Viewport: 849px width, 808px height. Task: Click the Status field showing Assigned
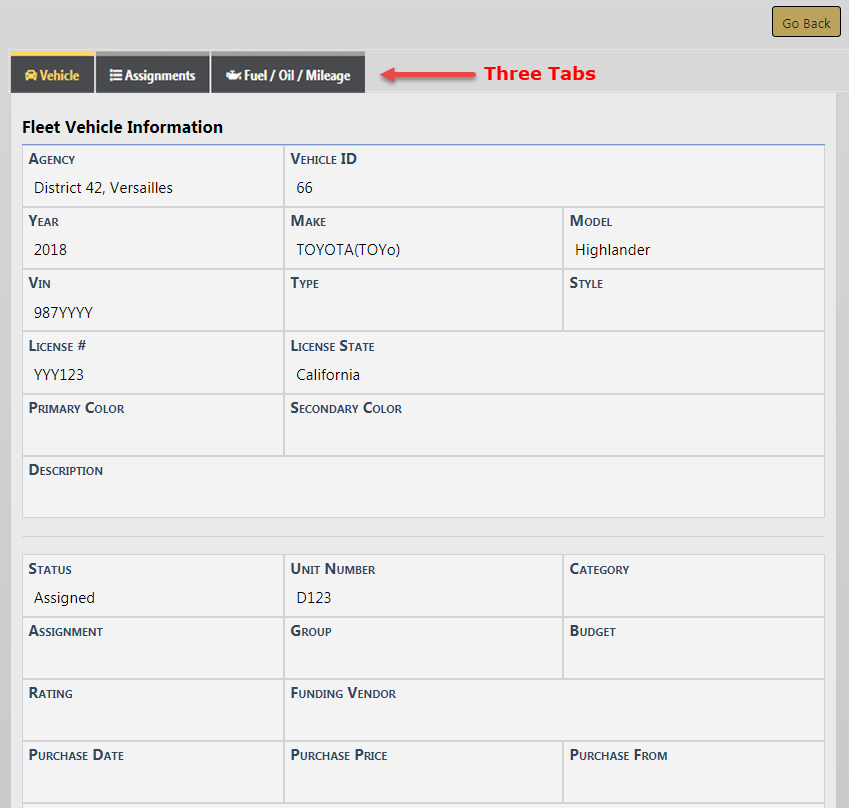coord(64,598)
